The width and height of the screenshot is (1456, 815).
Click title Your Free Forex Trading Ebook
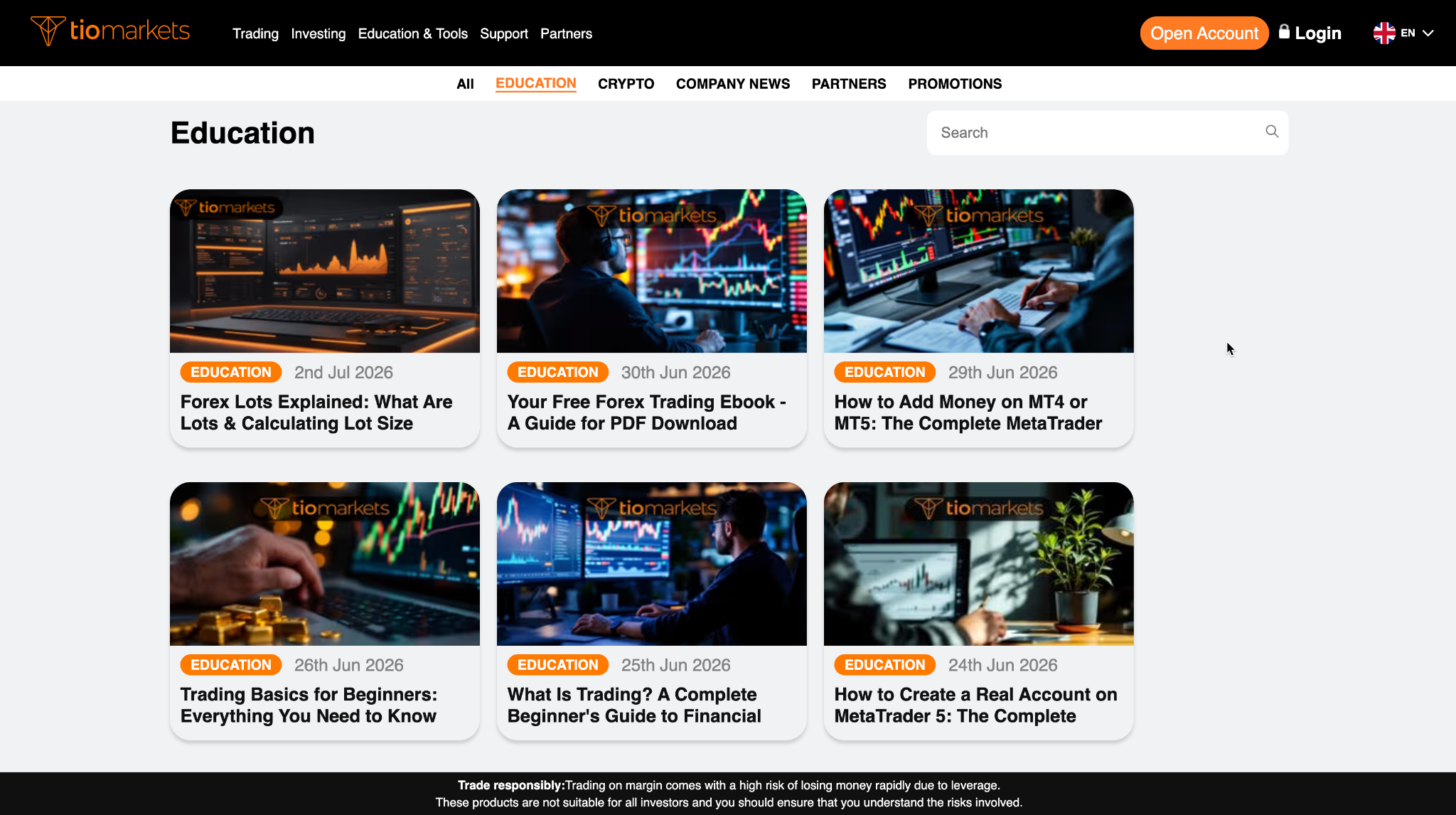pos(646,412)
